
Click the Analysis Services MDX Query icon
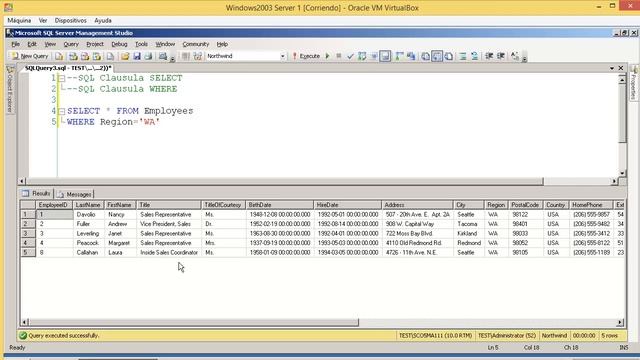pyautogui.click(x=73, y=56)
